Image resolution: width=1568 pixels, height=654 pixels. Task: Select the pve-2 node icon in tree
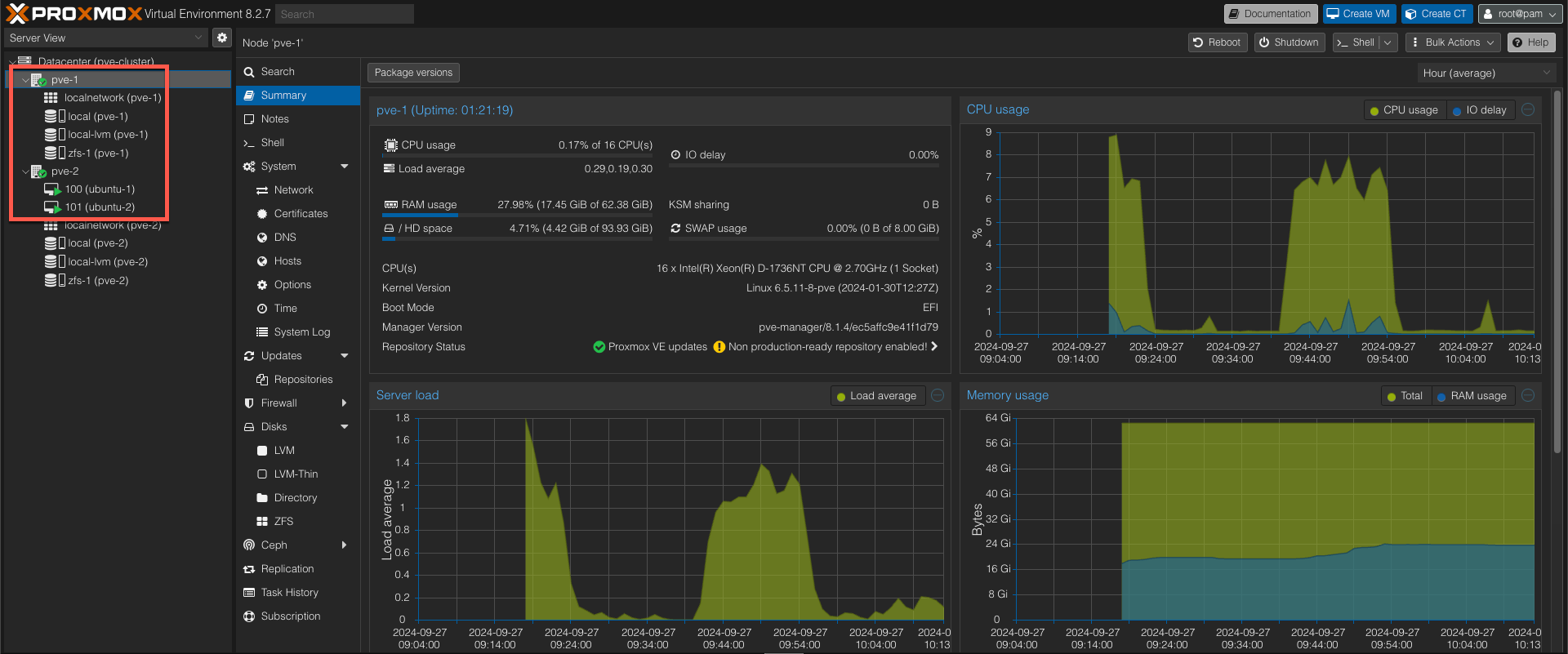point(38,171)
